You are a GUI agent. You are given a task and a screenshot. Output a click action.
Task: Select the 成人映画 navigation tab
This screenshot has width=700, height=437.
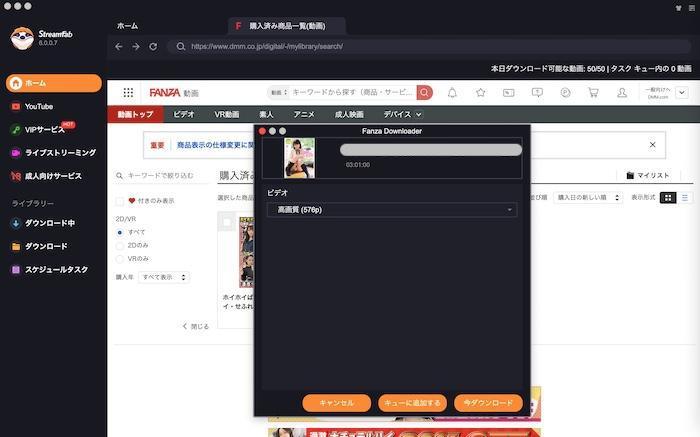coord(349,114)
